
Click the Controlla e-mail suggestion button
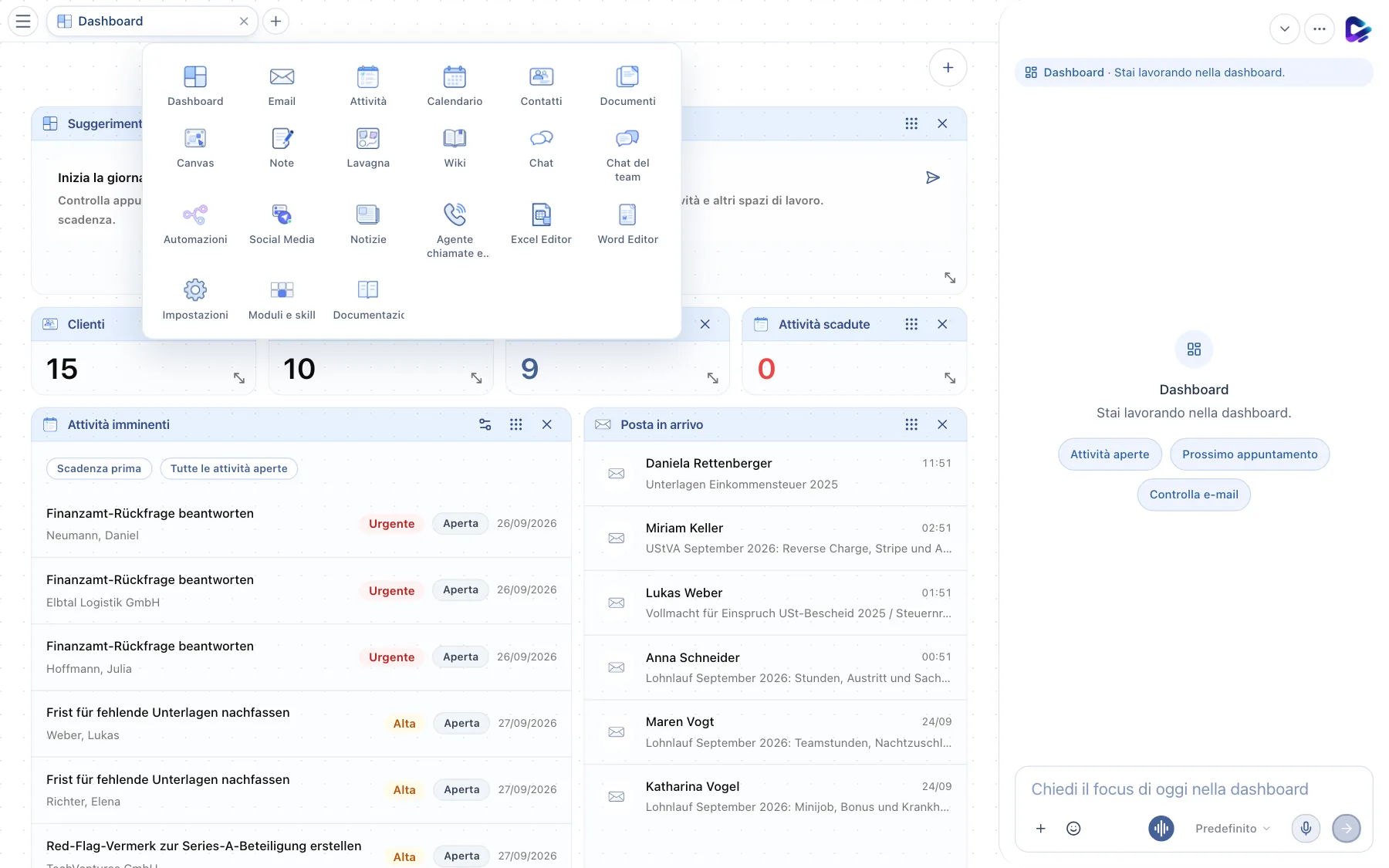coord(1193,495)
